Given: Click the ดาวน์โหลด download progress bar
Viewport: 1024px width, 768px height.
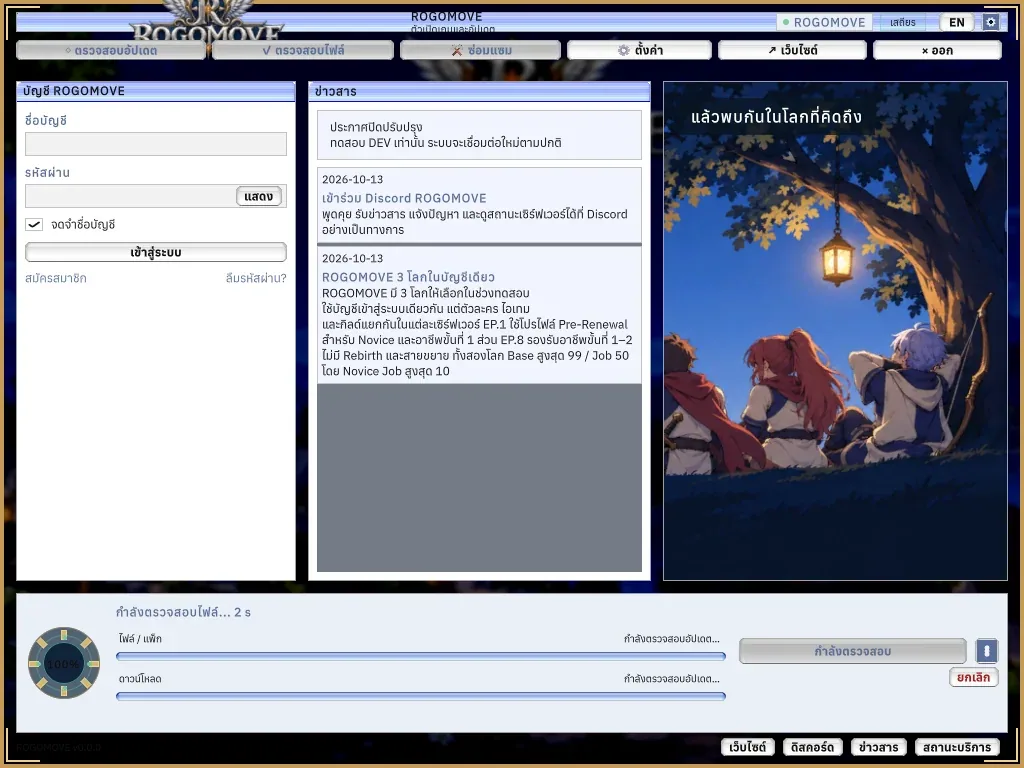Looking at the screenshot, I should (x=421, y=696).
